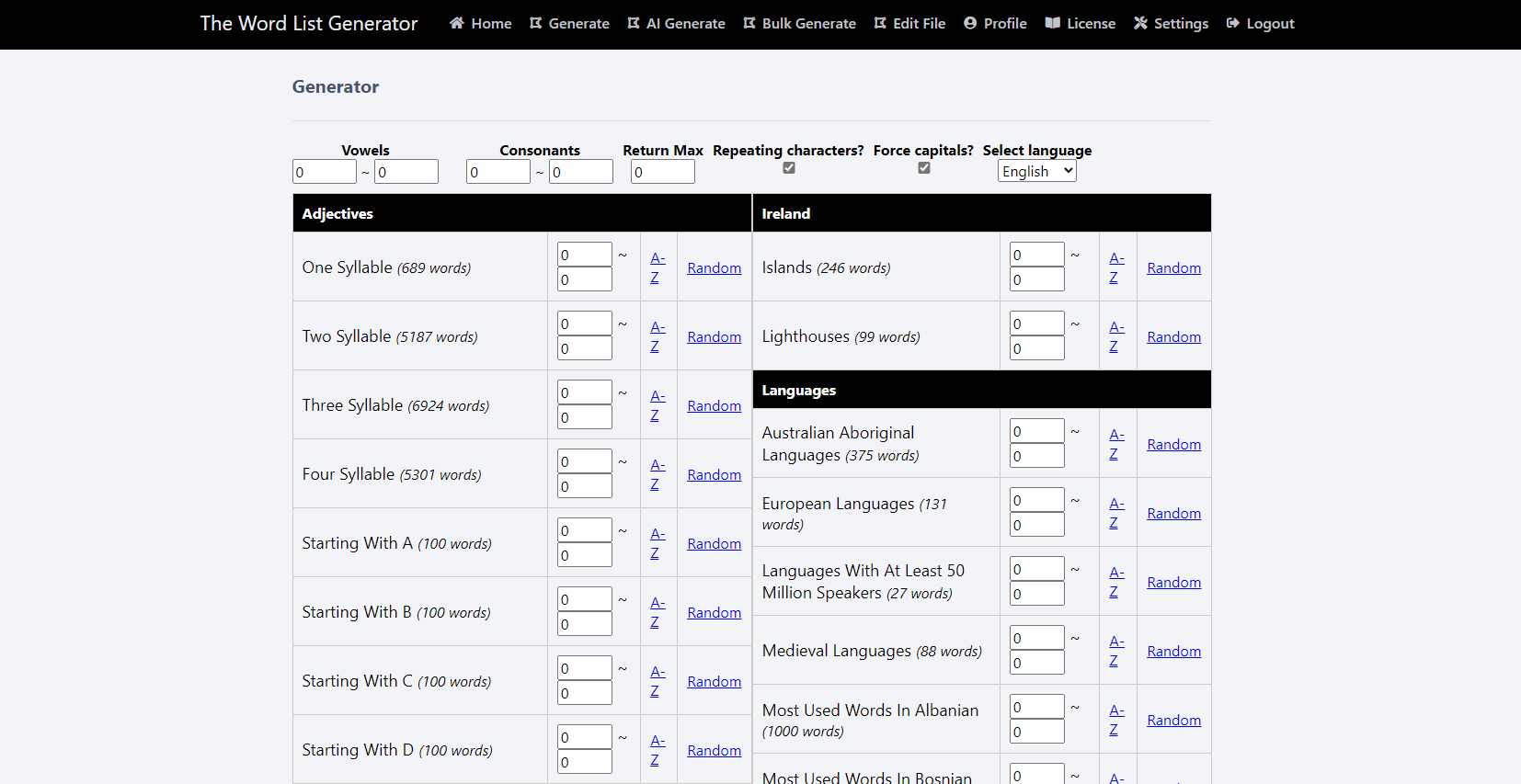Click the Settings tools icon
Image resolution: width=1521 pixels, height=784 pixels.
coord(1140,23)
